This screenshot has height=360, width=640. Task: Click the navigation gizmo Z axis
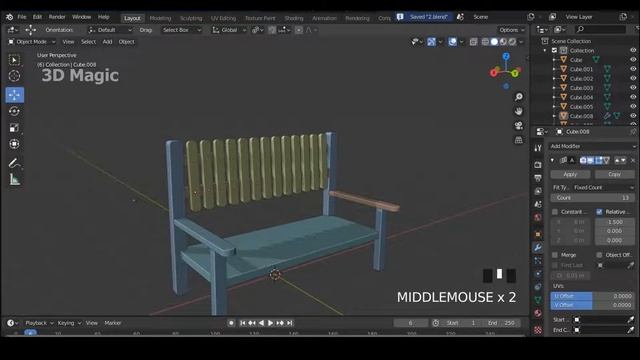click(506, 56)
